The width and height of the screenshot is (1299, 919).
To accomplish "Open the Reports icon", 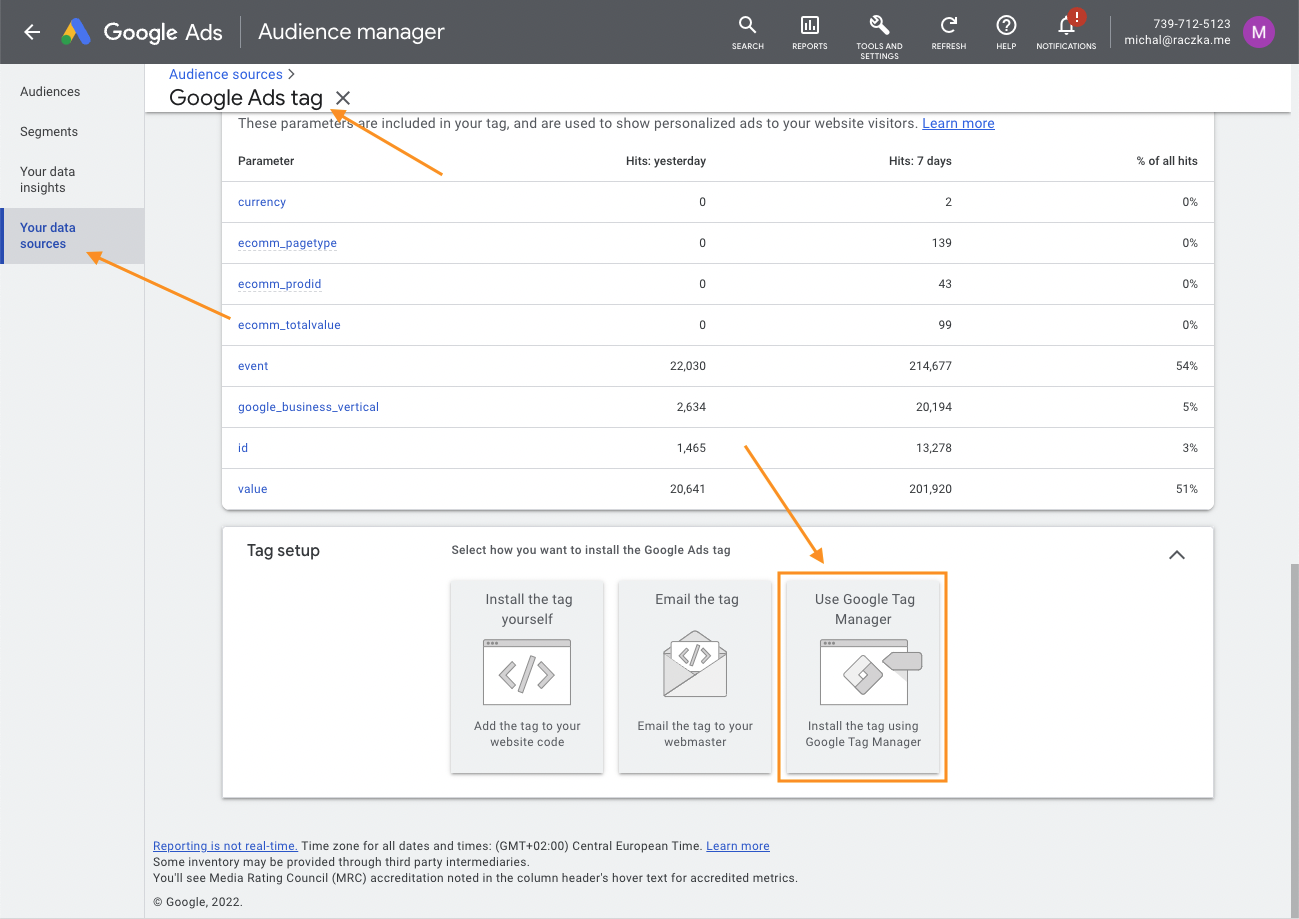I will [x=809, y=32].
